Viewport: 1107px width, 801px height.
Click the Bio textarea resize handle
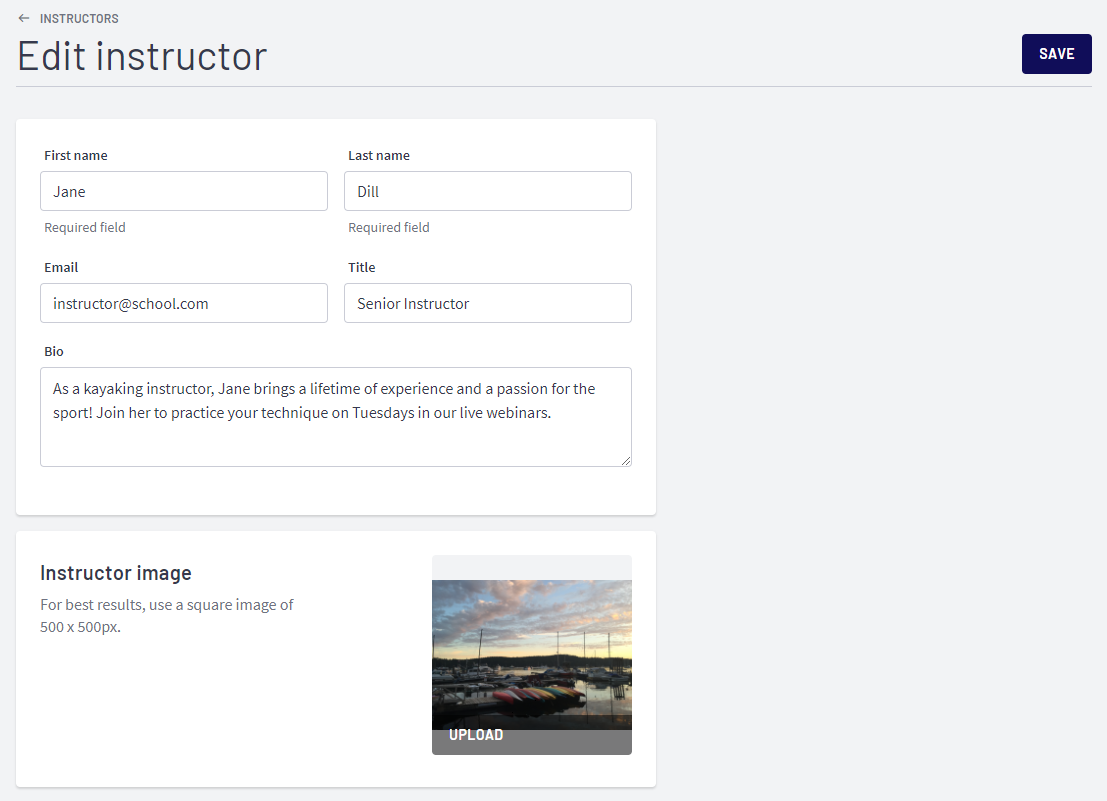pyautogui.click(x=626, y=461)
